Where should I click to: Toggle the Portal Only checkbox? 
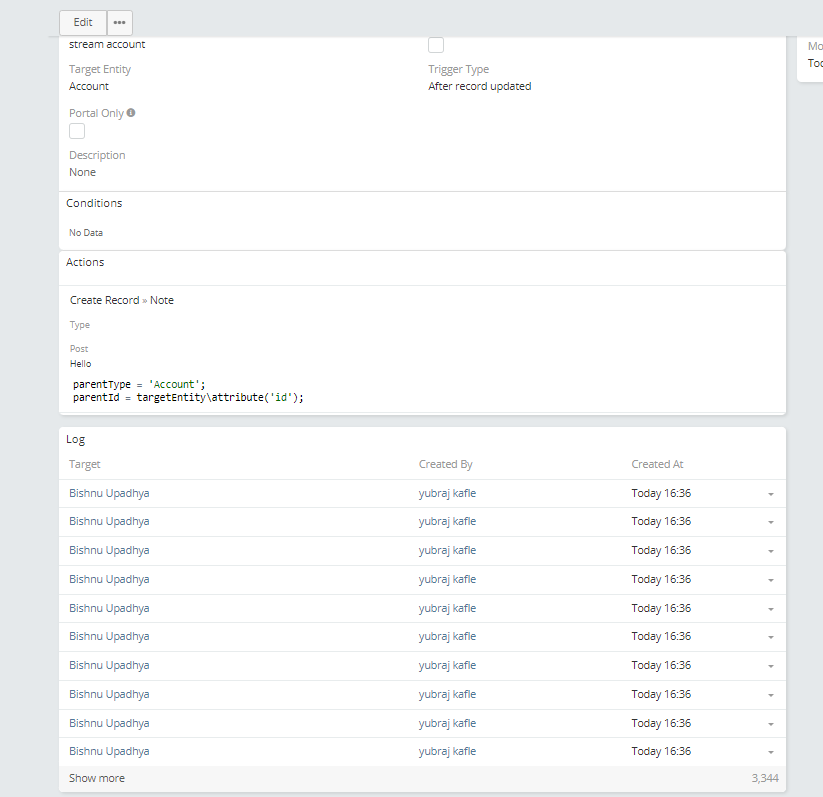click(x=77, y=131)
